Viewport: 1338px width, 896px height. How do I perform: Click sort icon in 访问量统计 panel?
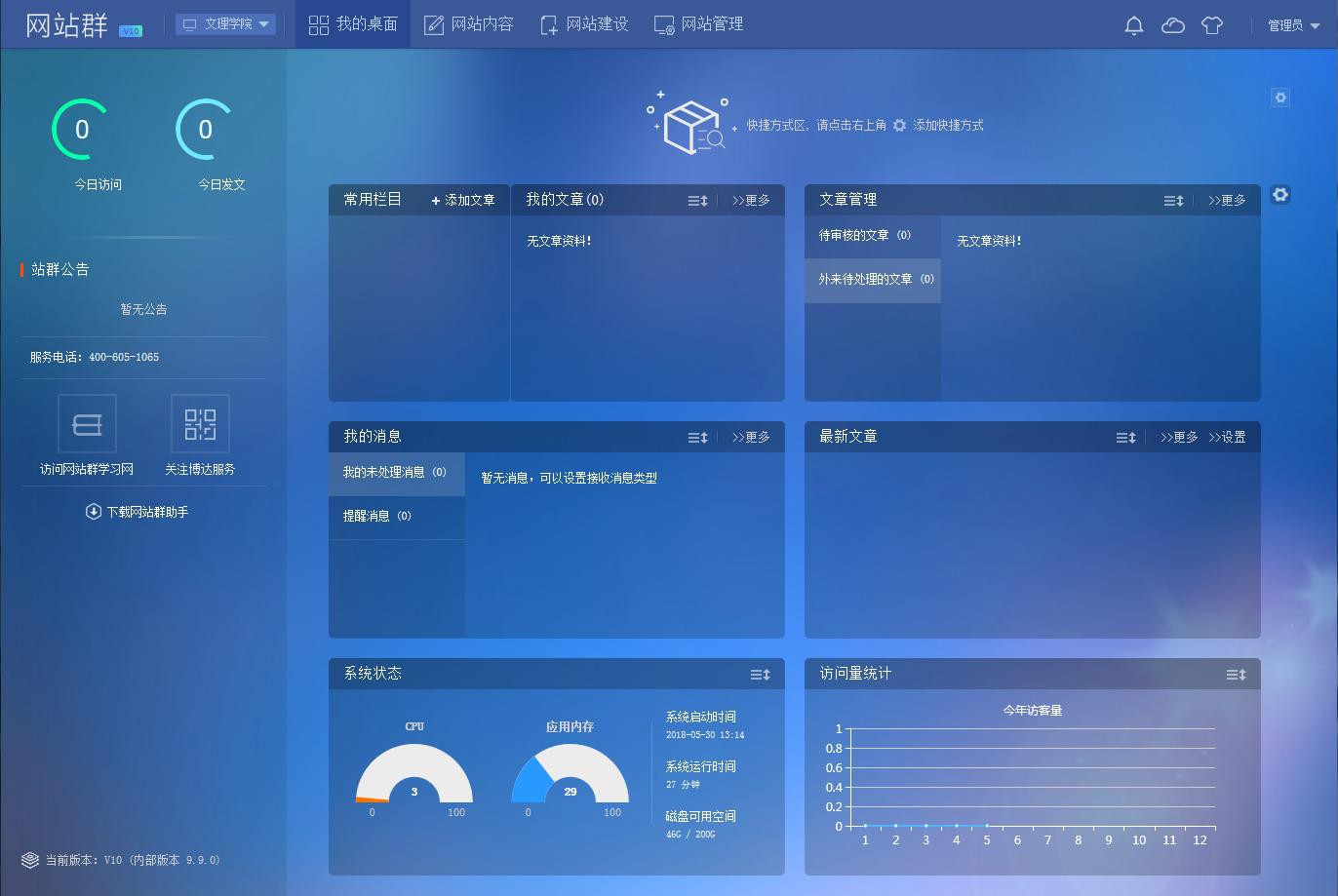click(1236, 675)
